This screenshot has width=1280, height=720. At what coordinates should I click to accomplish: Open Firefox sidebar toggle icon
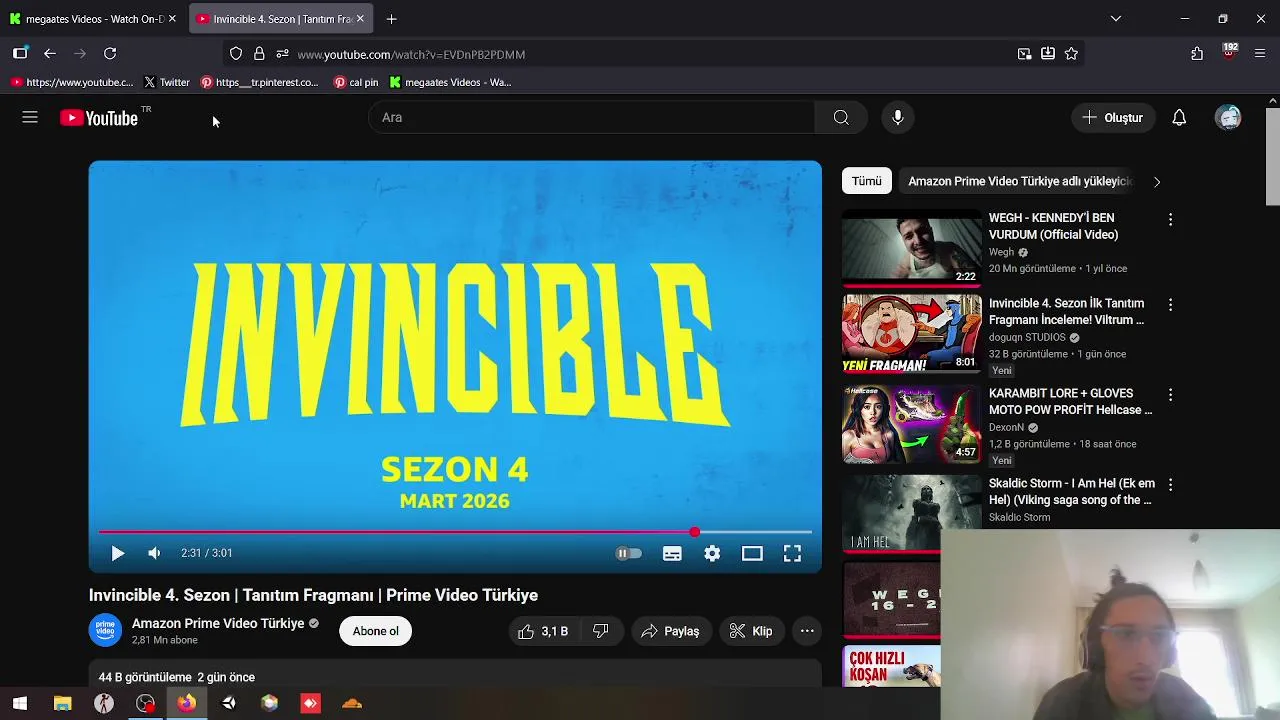pyautogui.click(x=20, y=54)
